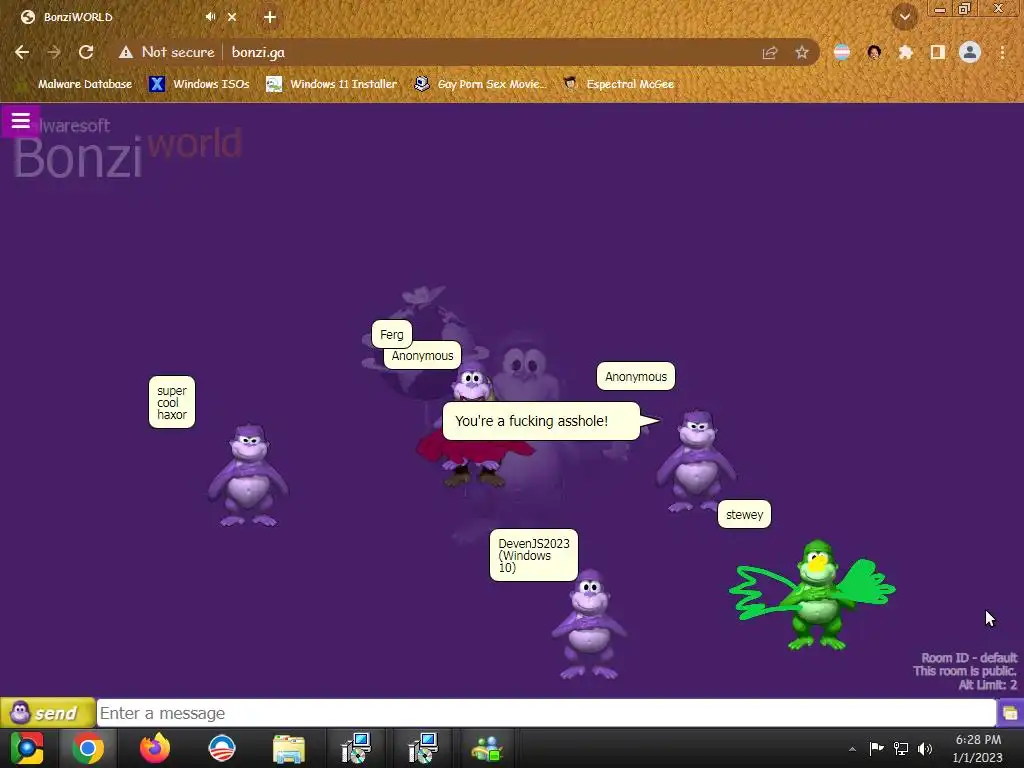
Task: Mute the BonziWORLD tab audio
Action: point(210,17)
